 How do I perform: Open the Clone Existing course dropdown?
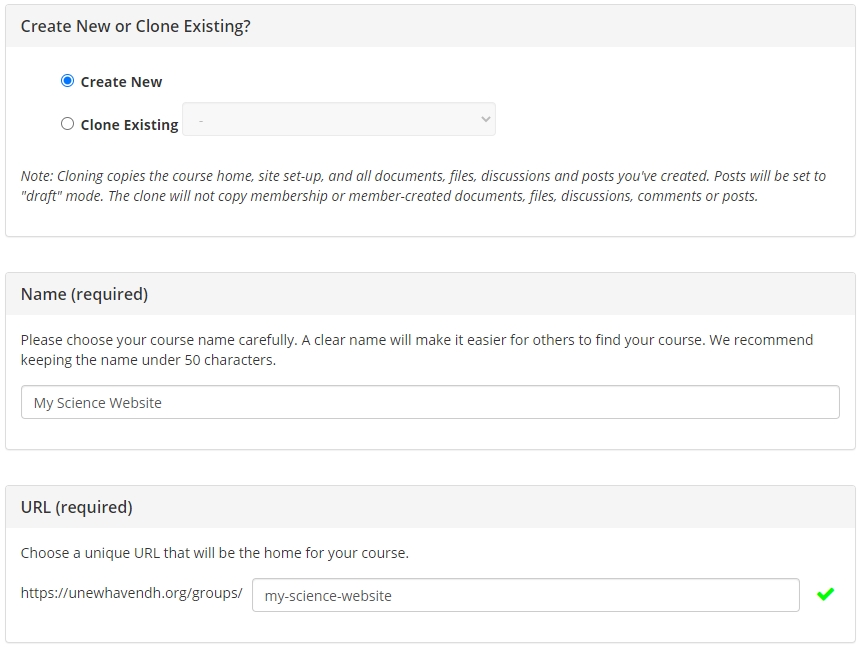click(x=339, y=119)
